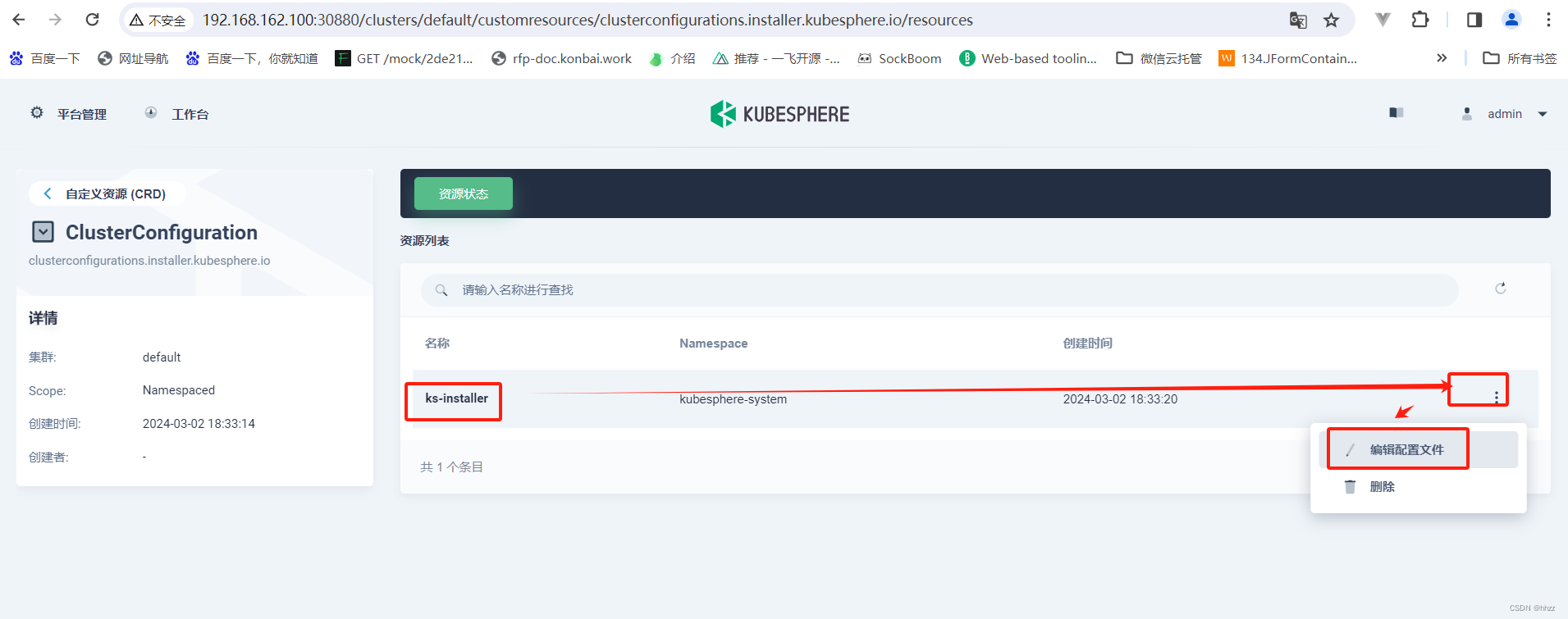Viewport: 1568px width, 619px height.
Task: Click the browser address bar URL
Action: 587,20
